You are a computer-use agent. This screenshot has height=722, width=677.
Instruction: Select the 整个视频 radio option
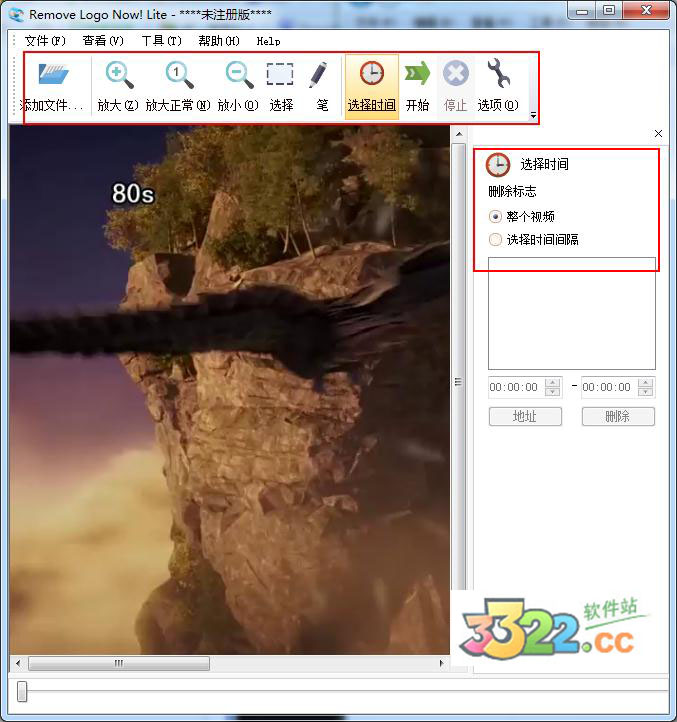point(495,216)
